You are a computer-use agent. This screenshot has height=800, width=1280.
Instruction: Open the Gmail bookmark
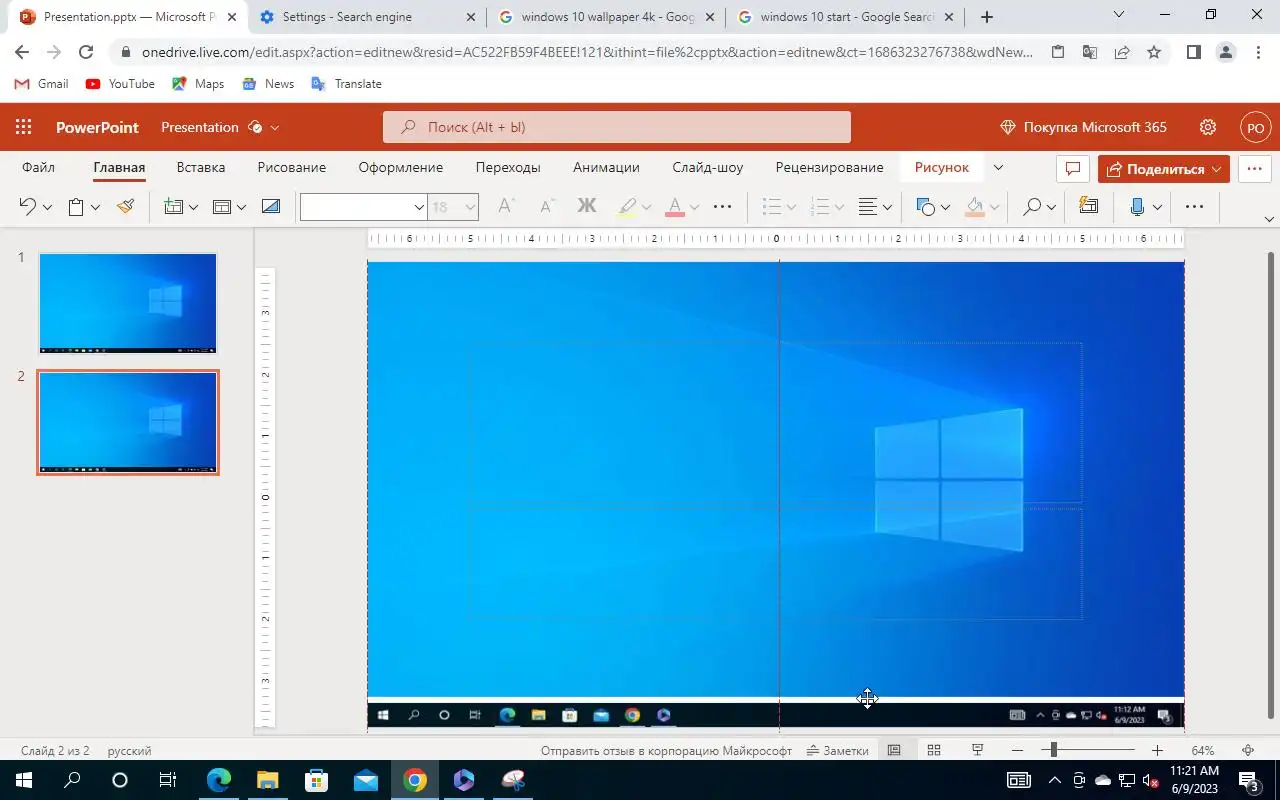(x=42, y=84)
